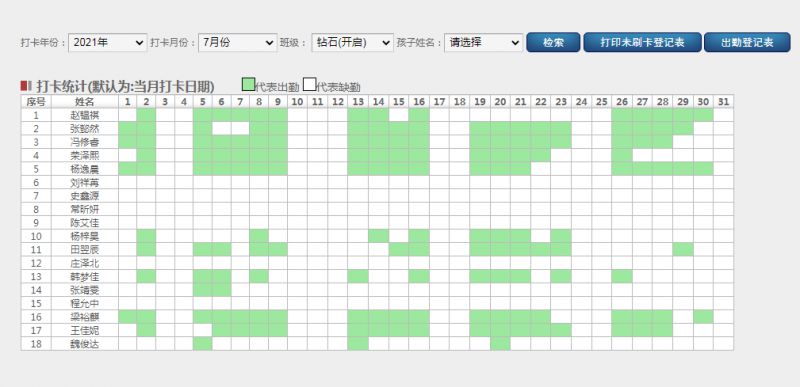Viewport: 800px width, 387px height.
Task: Click the white 代表缺勤 legend swatch
Action: [310, 85]
